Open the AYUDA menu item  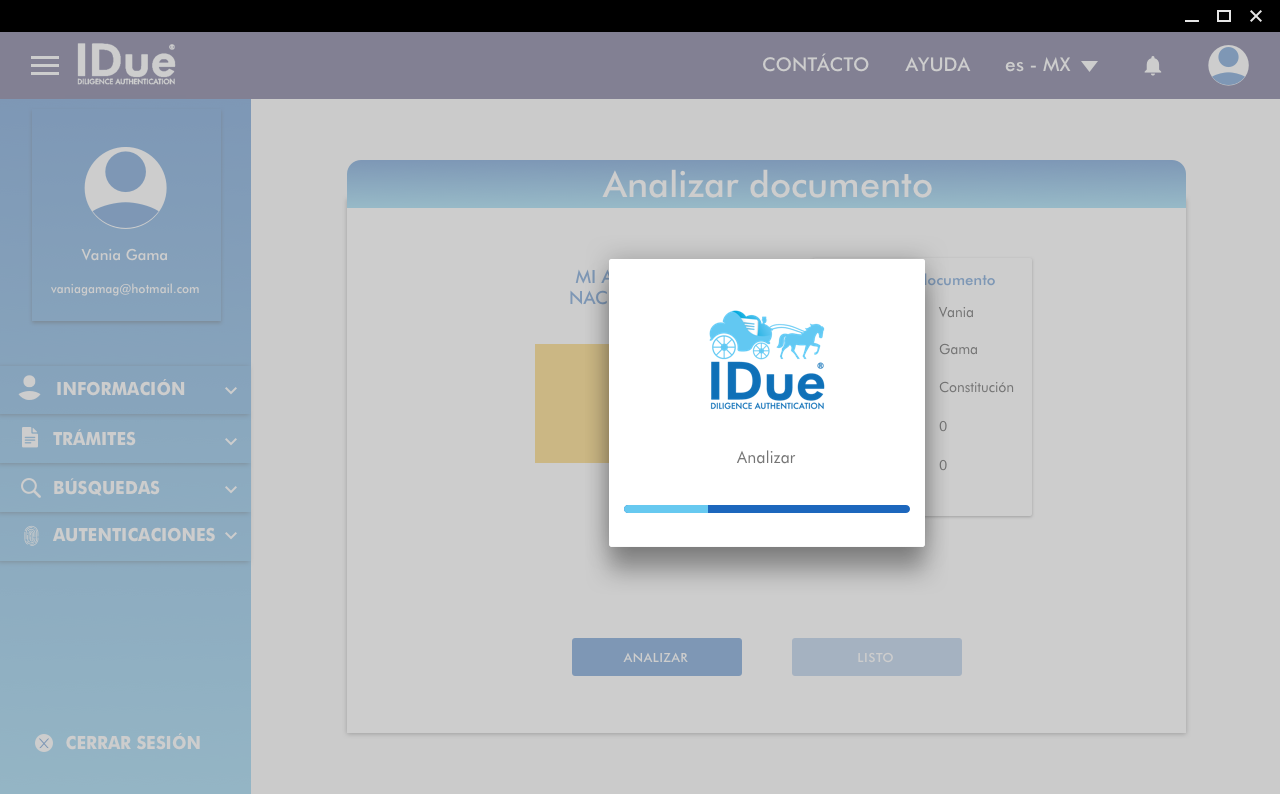[937, 65]
